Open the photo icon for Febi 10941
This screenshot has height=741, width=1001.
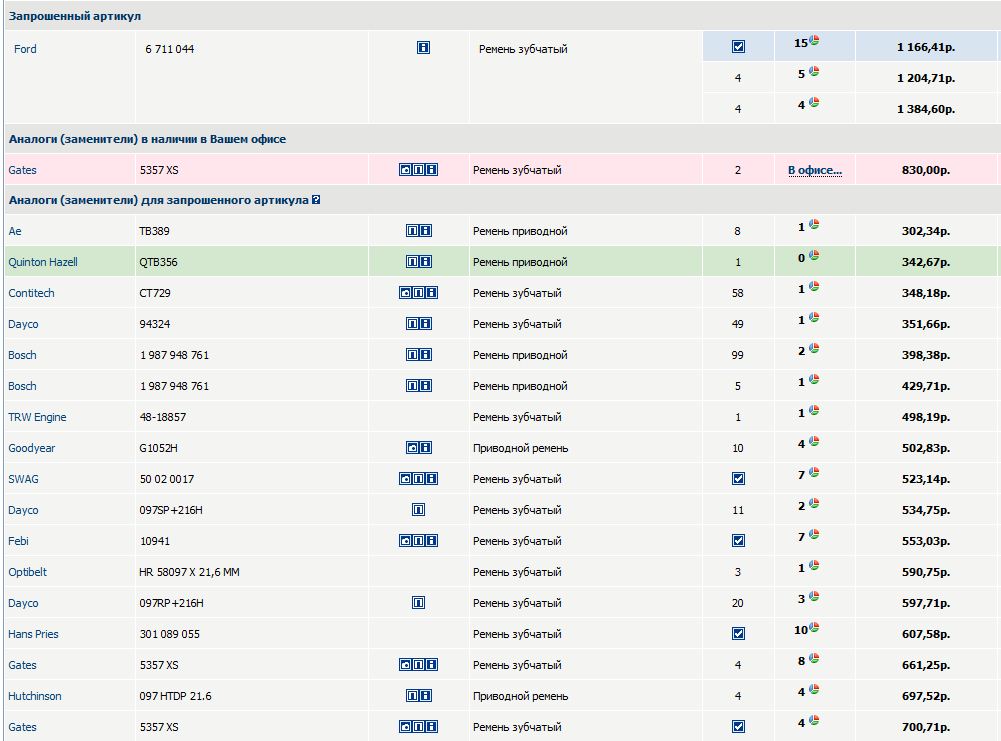(405, 541)
